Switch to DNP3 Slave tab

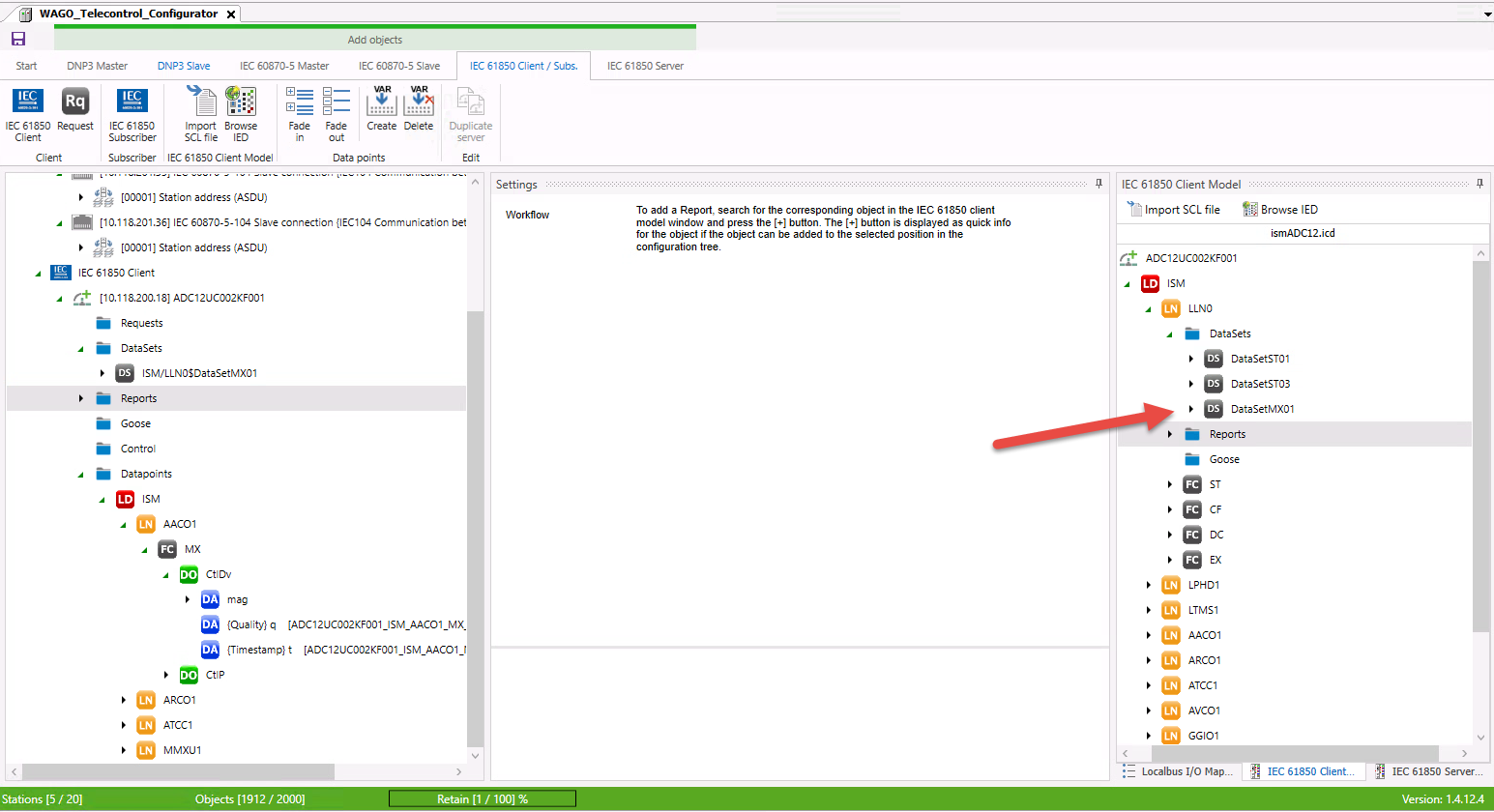(x=184, y=66)
